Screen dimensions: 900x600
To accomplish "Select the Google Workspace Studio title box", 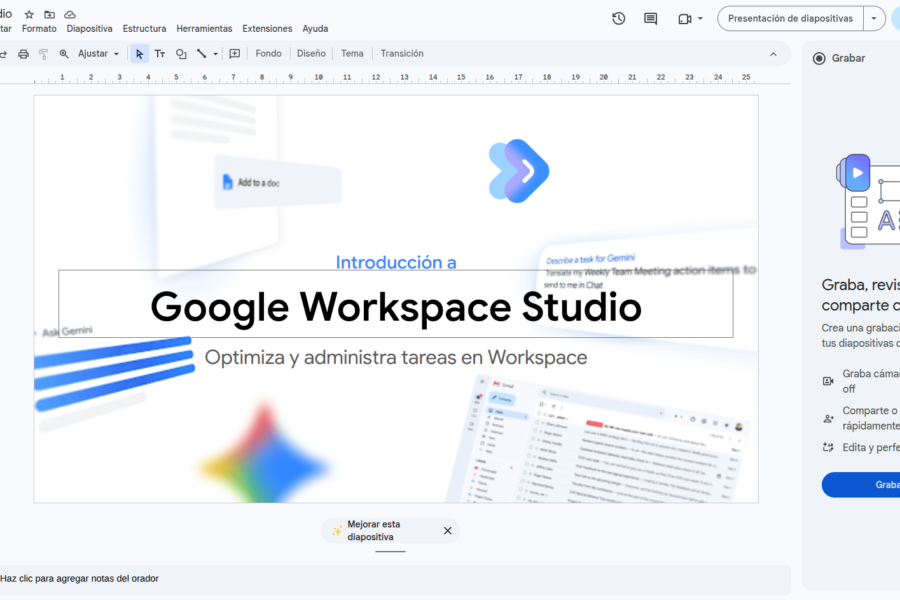I will 395,306.
